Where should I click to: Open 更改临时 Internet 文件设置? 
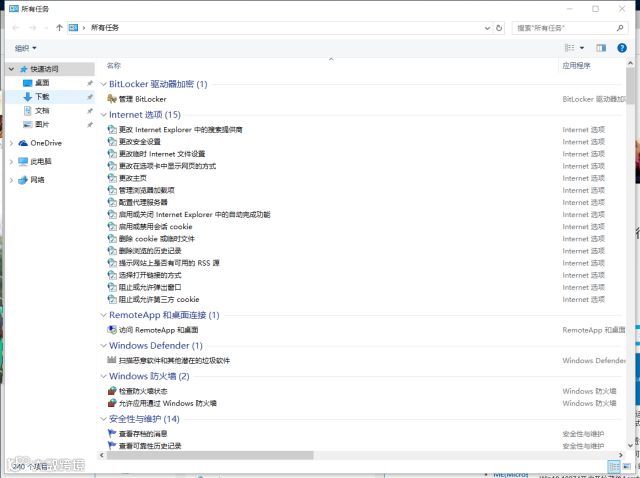tap(162, 154)
